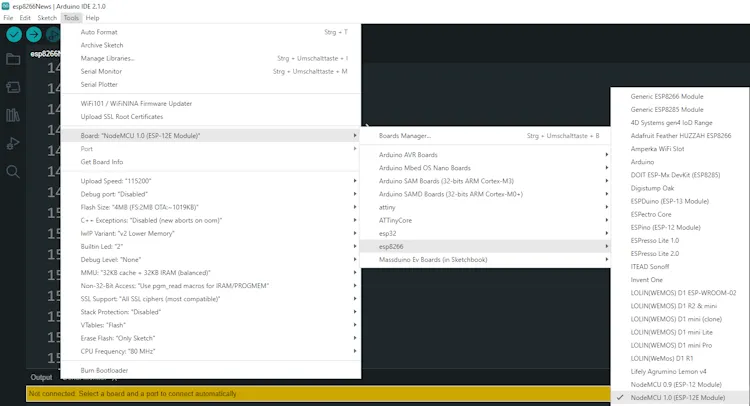750x406 pixels.
Task: Click the Upload arrow button
Action: (35, 34)
